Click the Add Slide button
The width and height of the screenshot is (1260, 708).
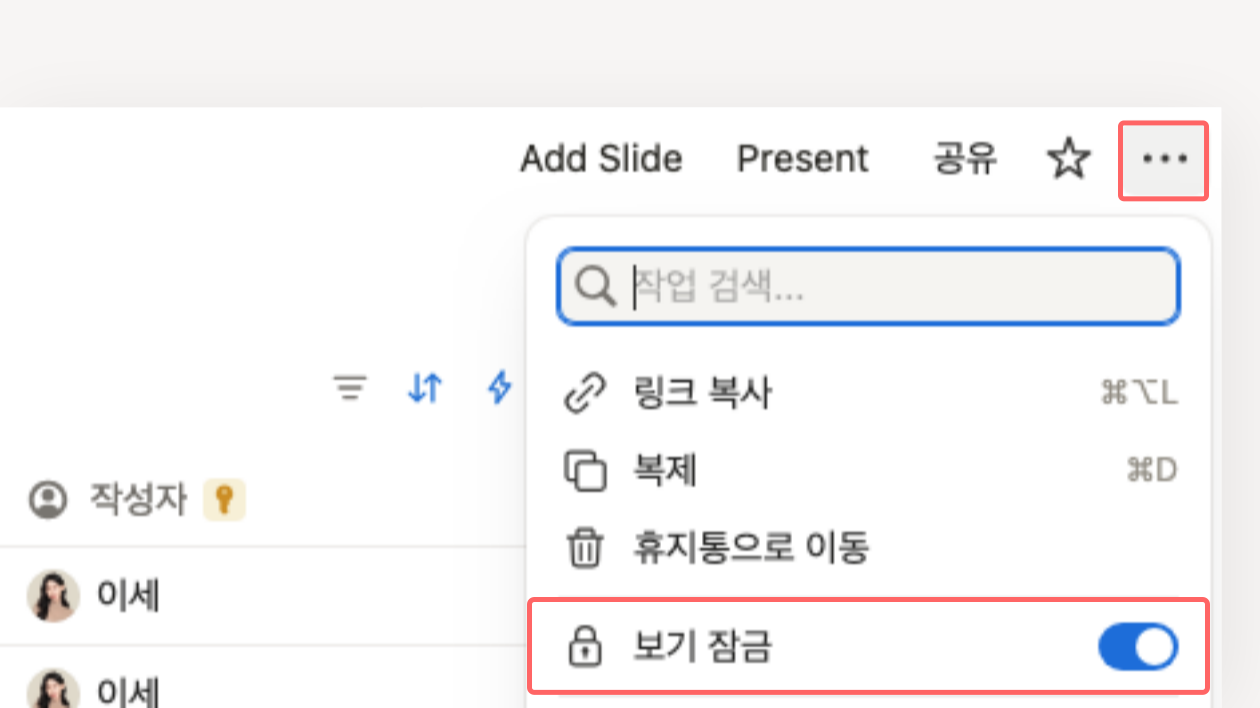[x=601, y=160]
